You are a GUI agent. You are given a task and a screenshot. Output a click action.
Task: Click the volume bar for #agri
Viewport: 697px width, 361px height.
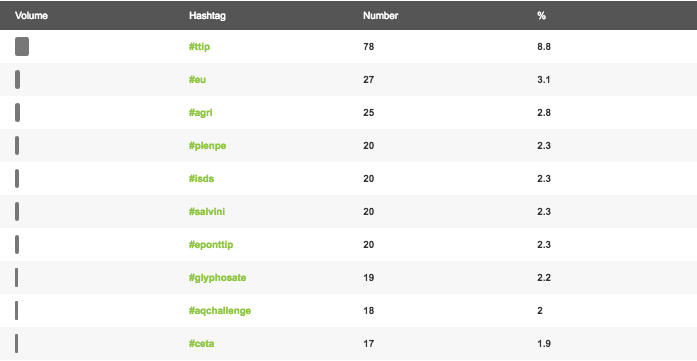click(x=17, y=112)
